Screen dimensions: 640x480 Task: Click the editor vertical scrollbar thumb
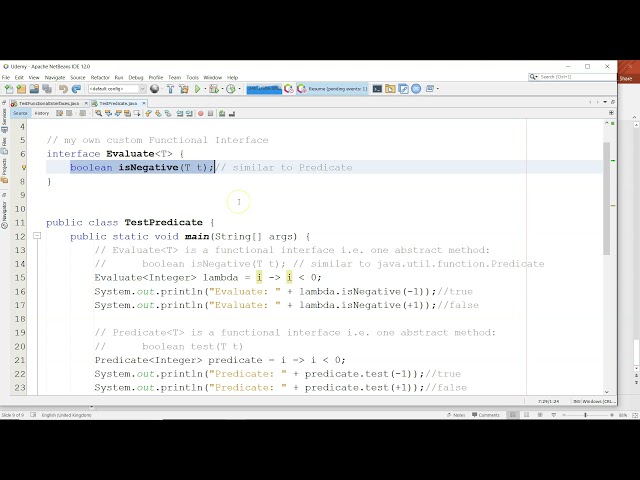pyautogui.click(x=607, y=198)
